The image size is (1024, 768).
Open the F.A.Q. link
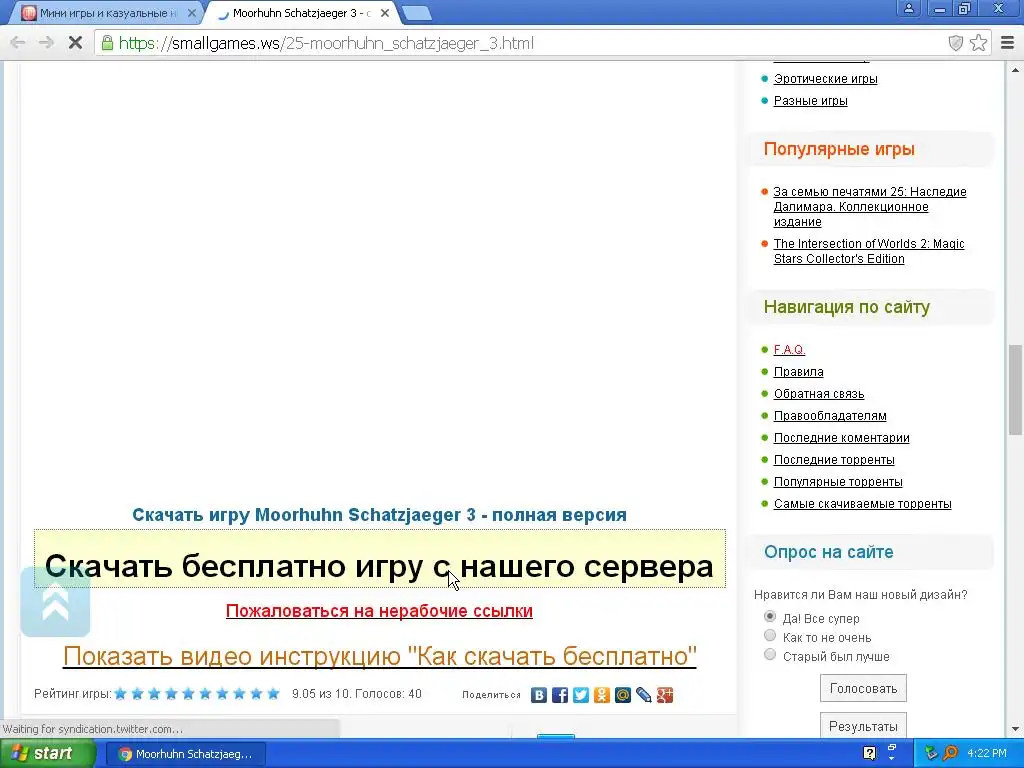[x=789, y=349]
